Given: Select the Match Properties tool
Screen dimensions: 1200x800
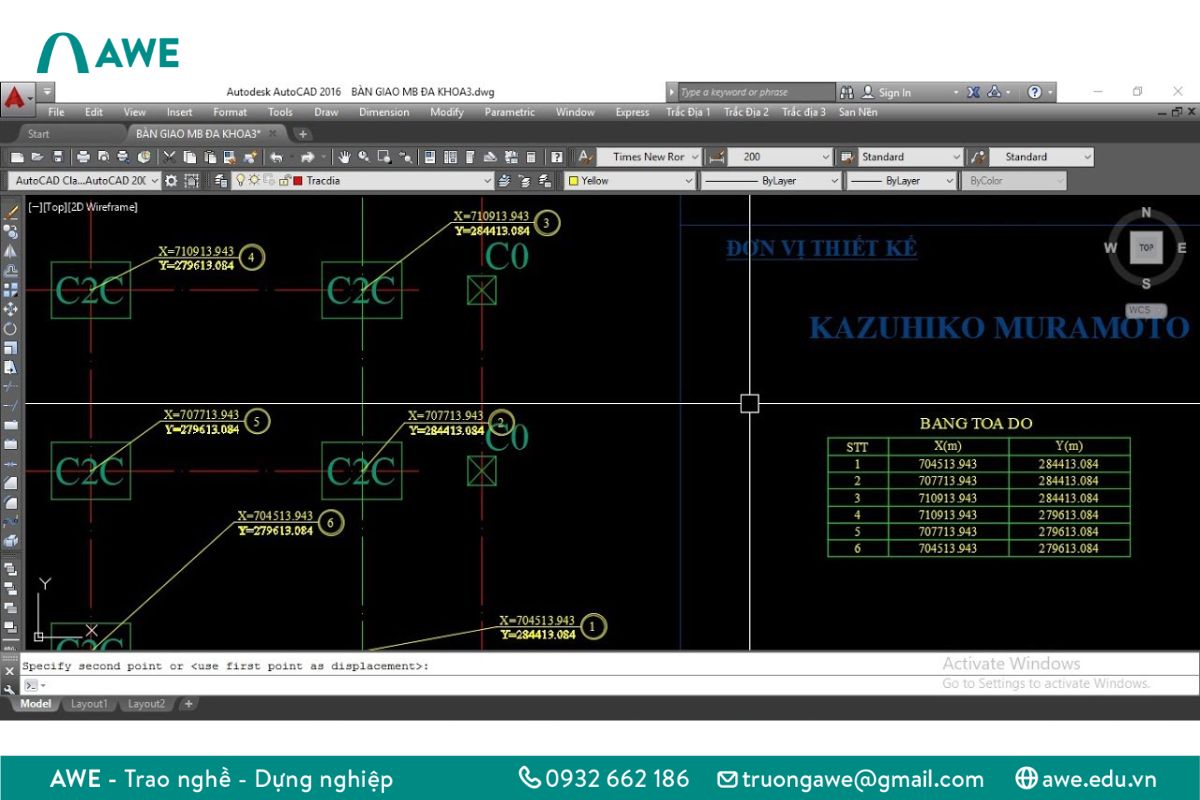Looking at the screenshot, I should (249, 157).
